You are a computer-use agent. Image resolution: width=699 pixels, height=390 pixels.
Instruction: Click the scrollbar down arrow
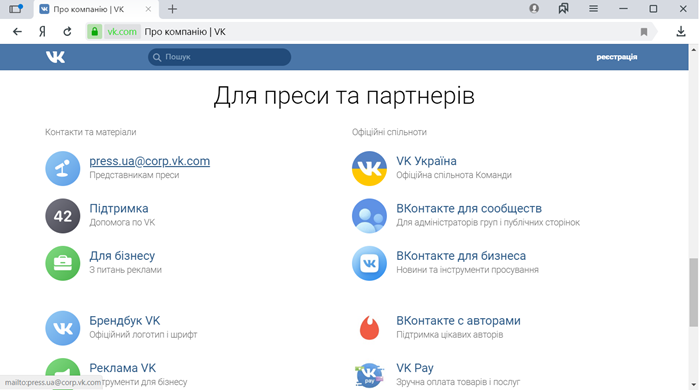tap(694, 385)
